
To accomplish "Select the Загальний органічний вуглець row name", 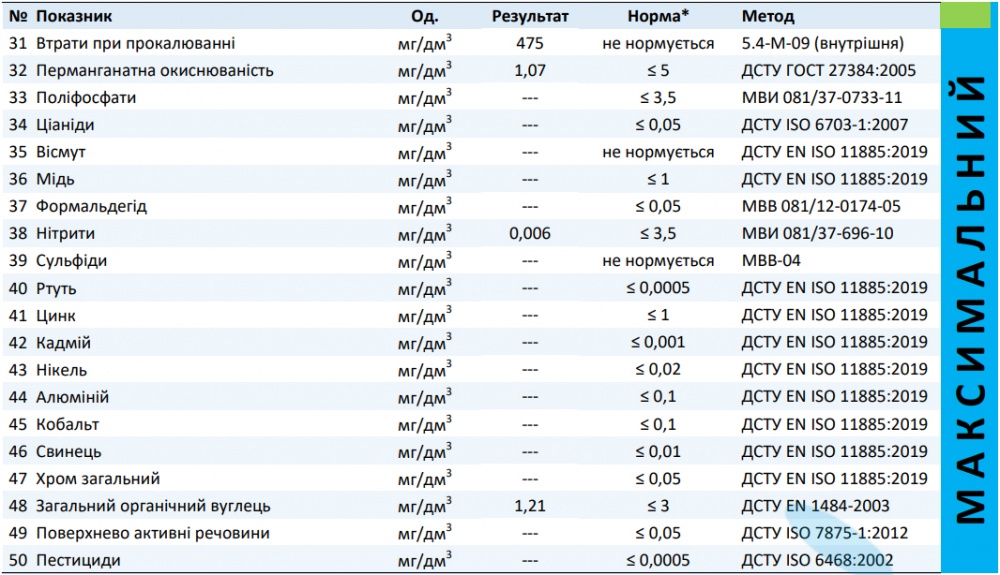I will pos(153,506).
